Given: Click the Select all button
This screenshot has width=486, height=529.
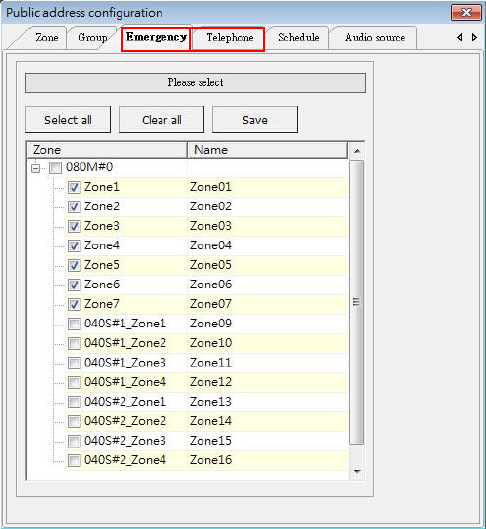Looking at the screenshot, I should point(68,120).
